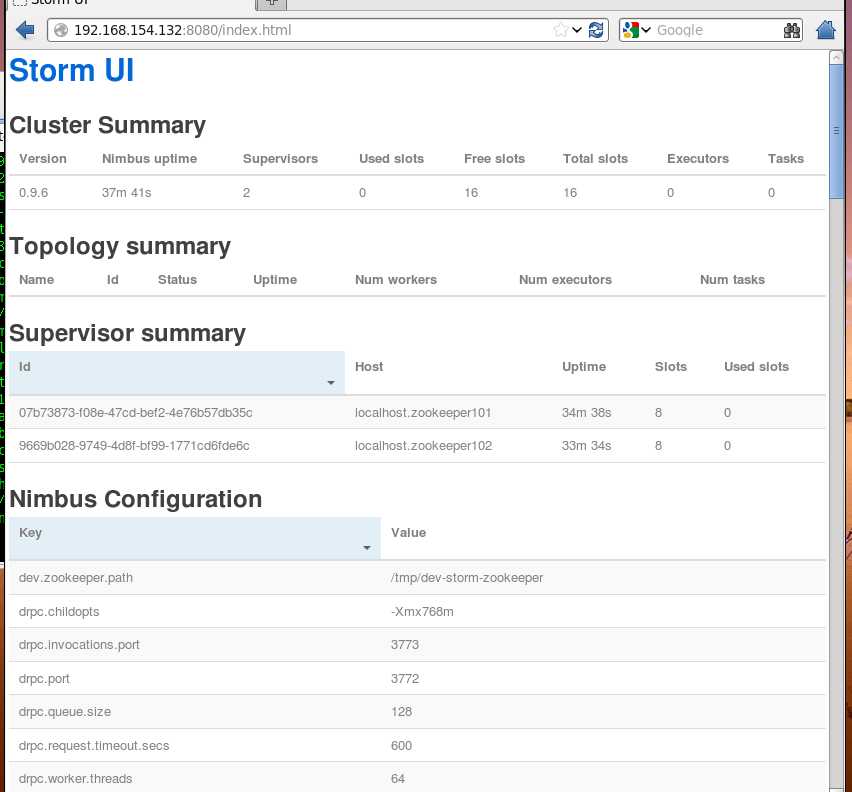This screenshot has height=792, width=852.
Task: Click the /tmp/dev-storm-zookeeper value
Action: point(467,578)
